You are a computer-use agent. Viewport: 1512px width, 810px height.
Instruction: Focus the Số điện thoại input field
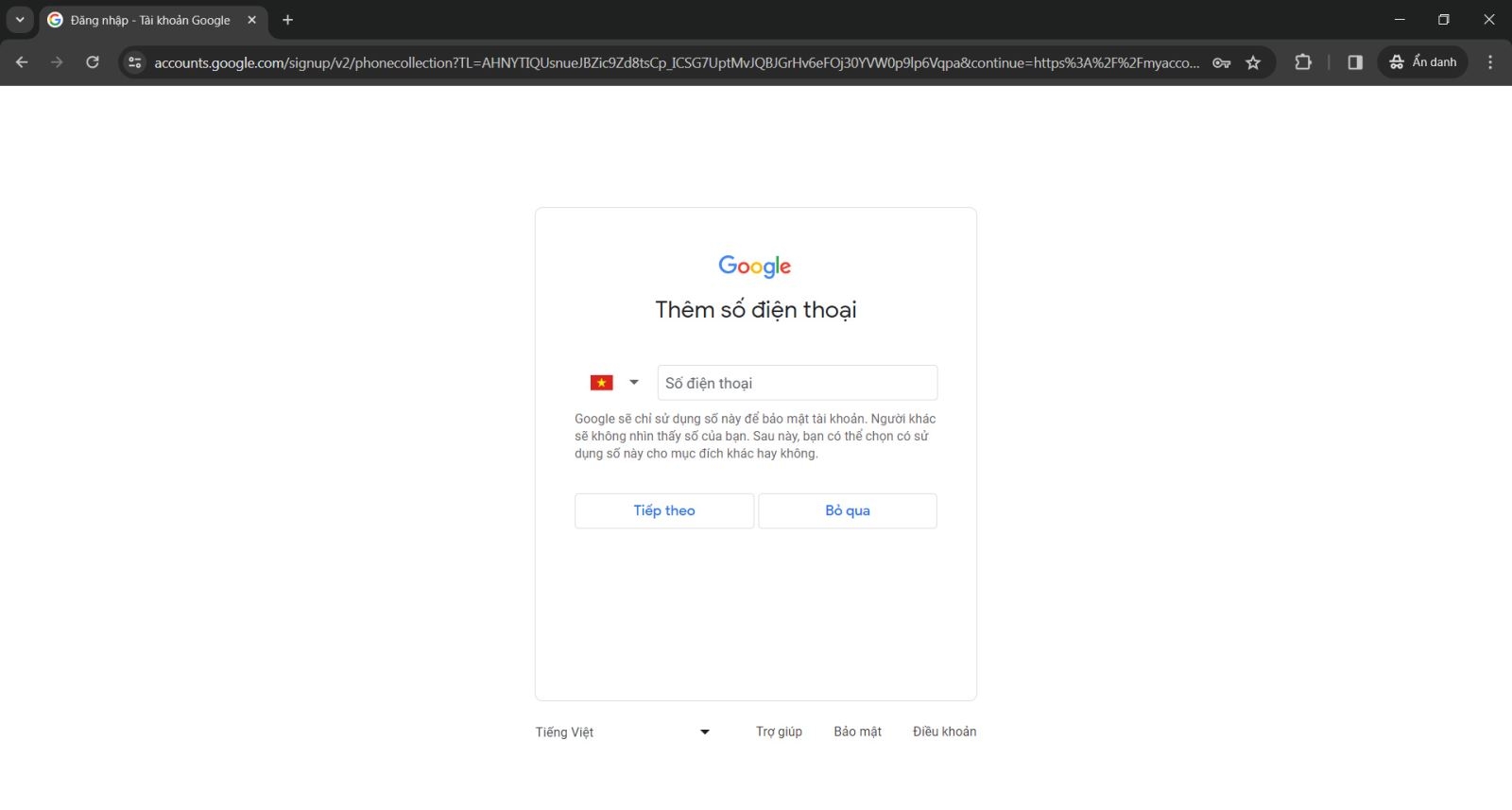click(x=798, y=383)
